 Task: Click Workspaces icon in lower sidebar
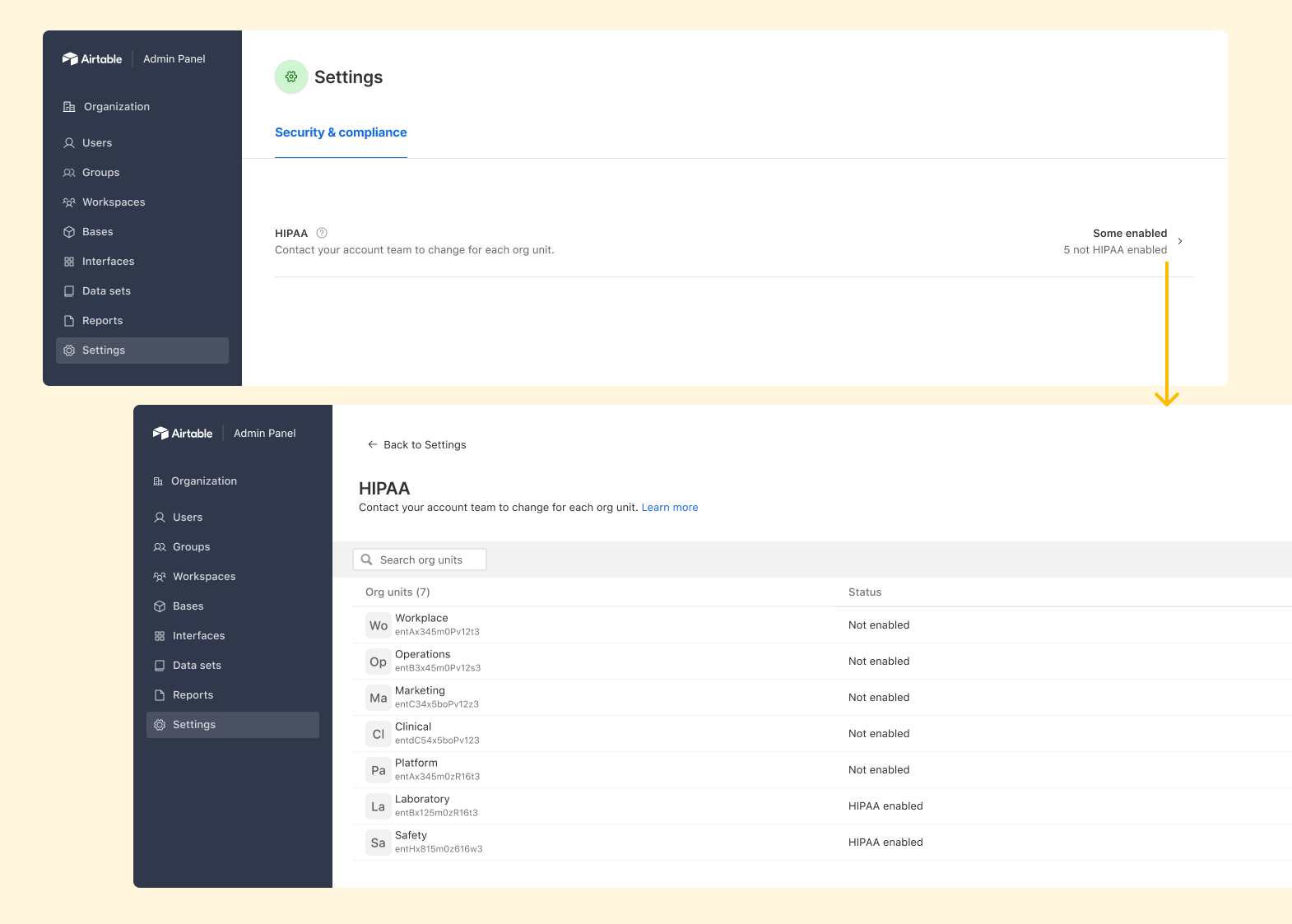click(160, 577)
